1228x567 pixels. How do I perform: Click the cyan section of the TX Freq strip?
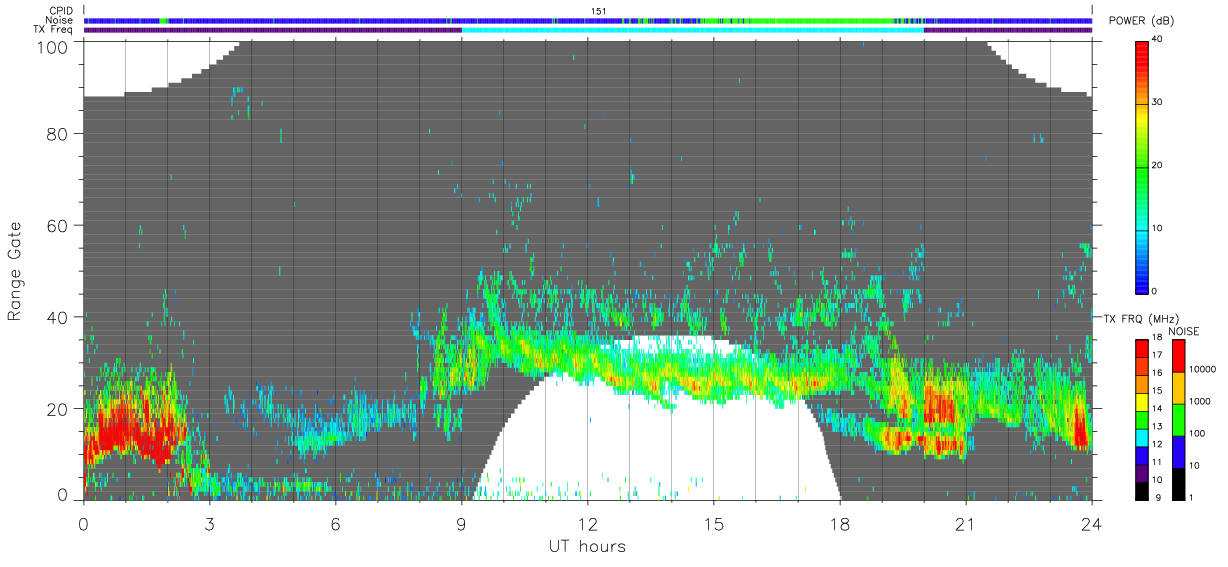pos(693,30)
